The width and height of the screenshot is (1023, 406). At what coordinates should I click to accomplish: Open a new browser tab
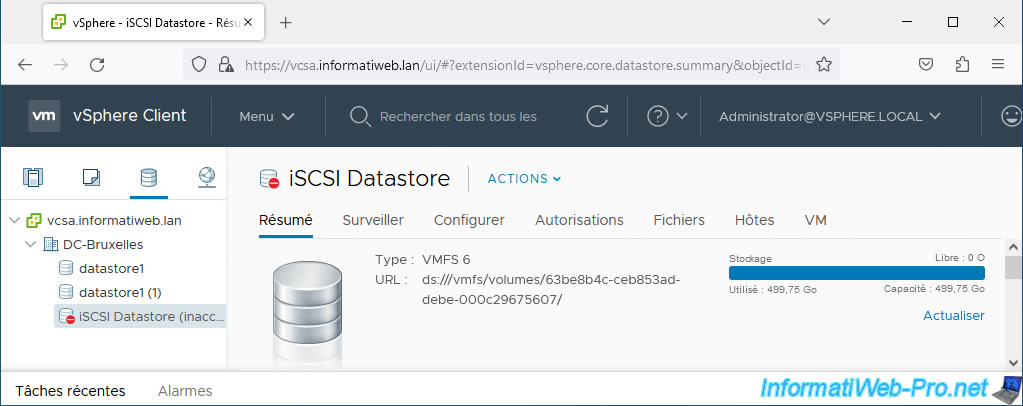tap(285, 22)
